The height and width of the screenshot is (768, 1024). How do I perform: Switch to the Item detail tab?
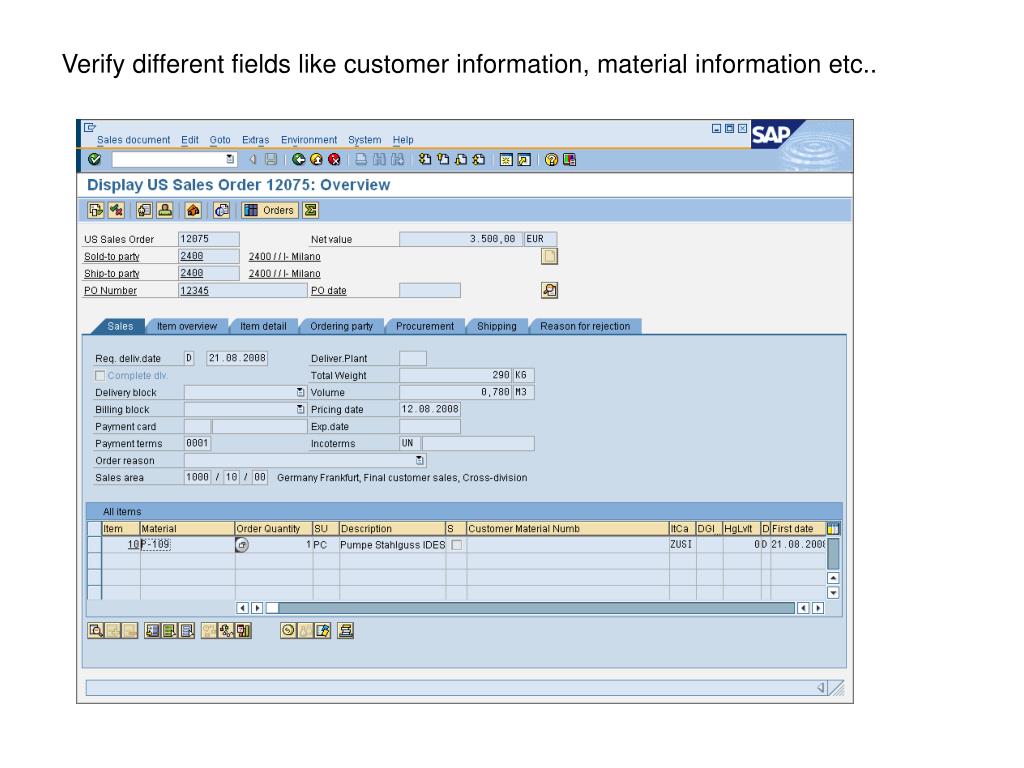click(263, 326)
